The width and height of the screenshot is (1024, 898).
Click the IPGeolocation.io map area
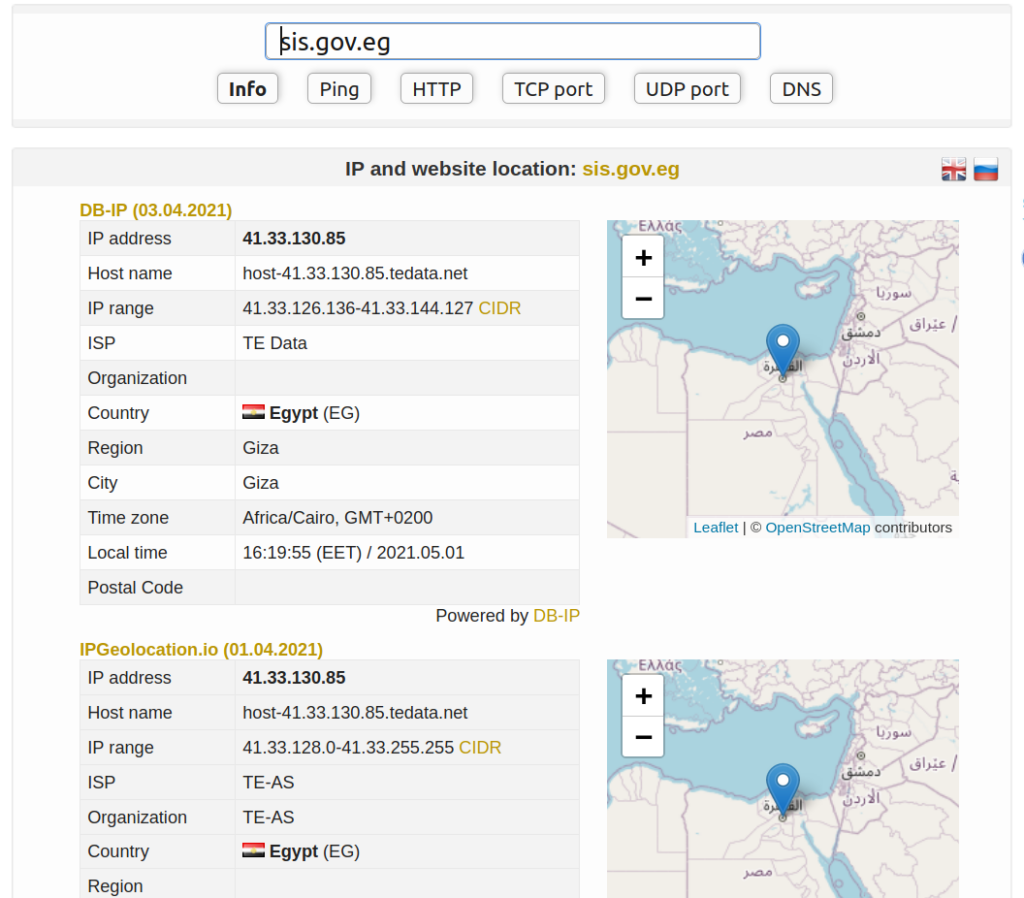pos(783,778)
